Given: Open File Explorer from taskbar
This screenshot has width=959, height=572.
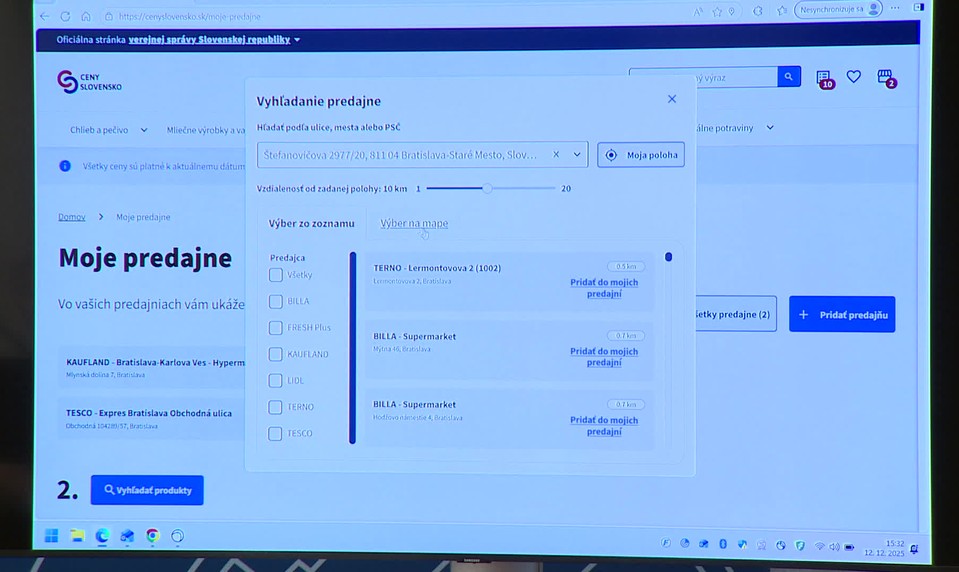Looking at the screenshot, I should point(77,536).
